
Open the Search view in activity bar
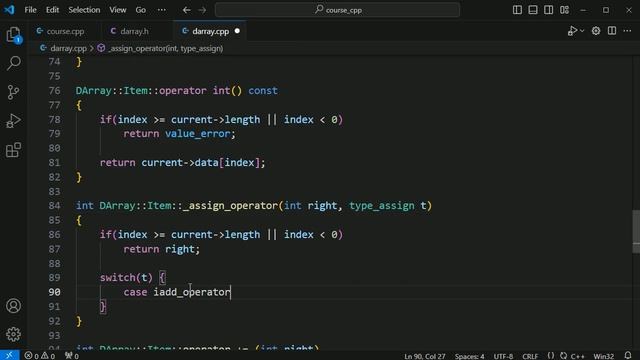click(x=13, y=63)
